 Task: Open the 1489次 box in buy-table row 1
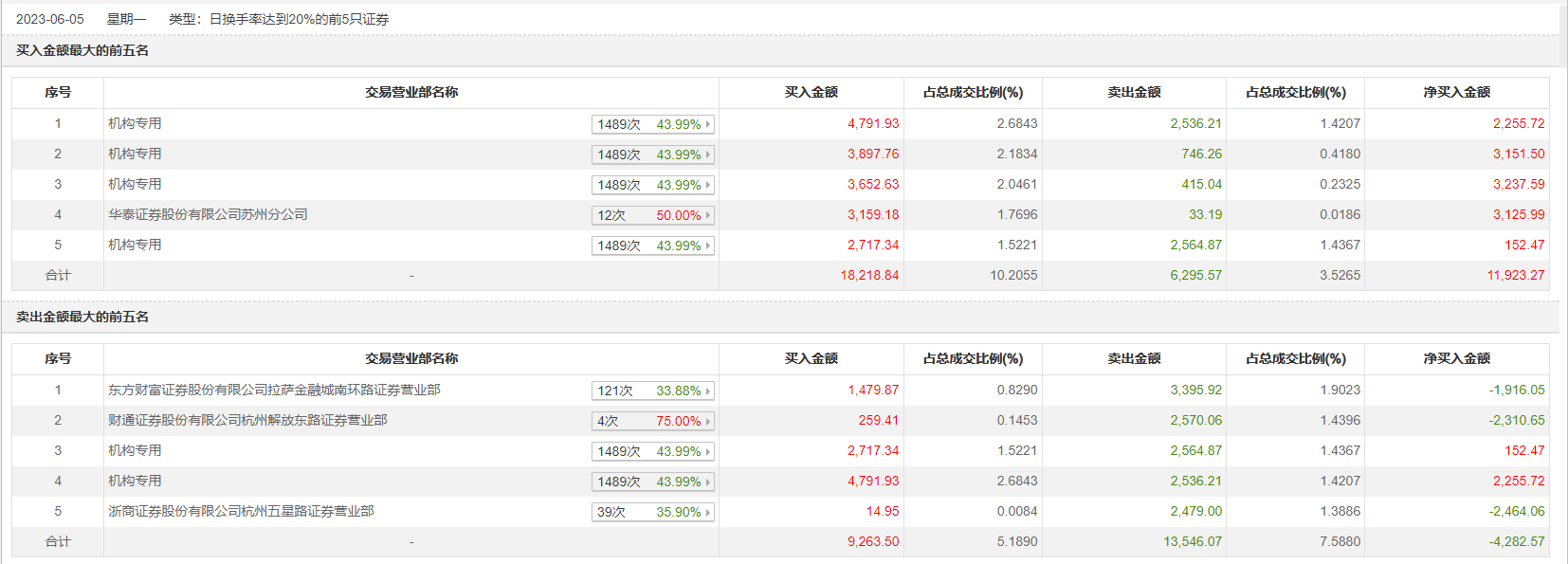click(x=652, y=124)
